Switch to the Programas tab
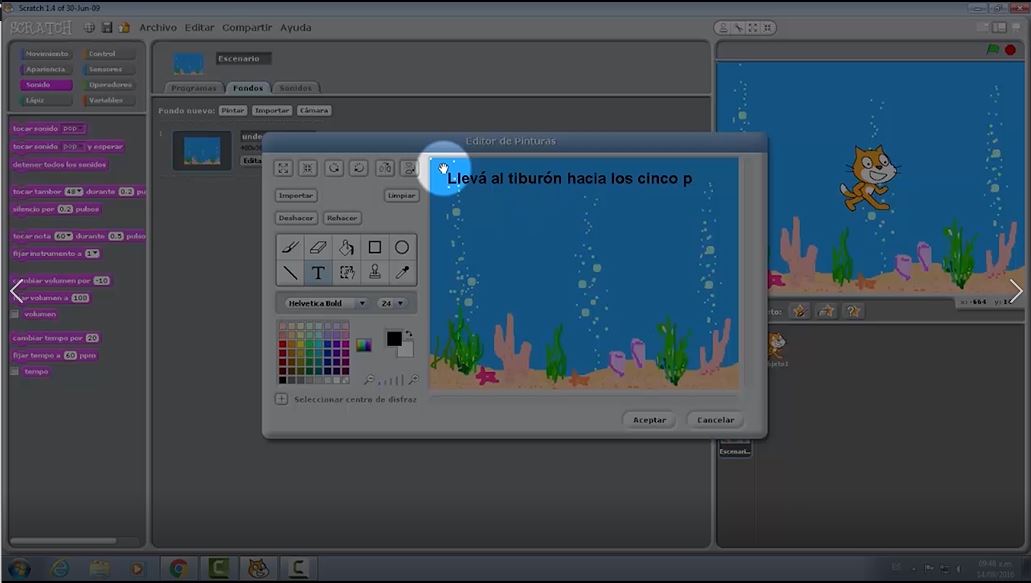 coord(193,87)
